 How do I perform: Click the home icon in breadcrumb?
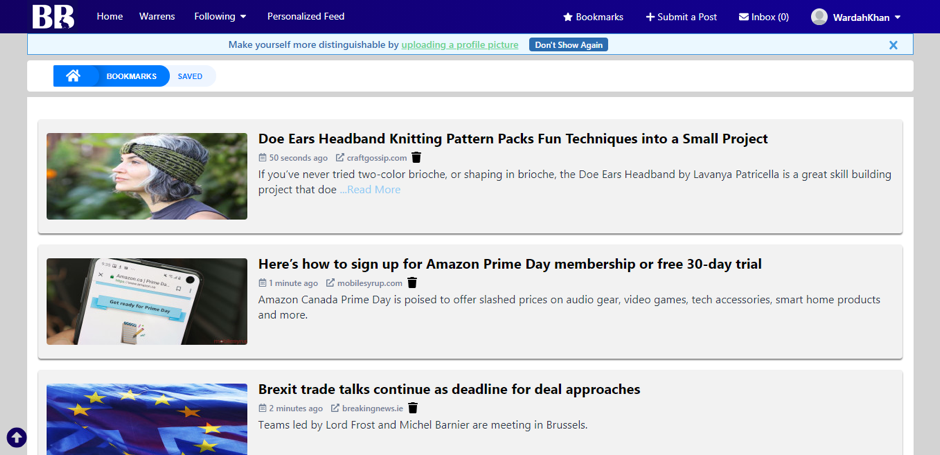point(73,76)
